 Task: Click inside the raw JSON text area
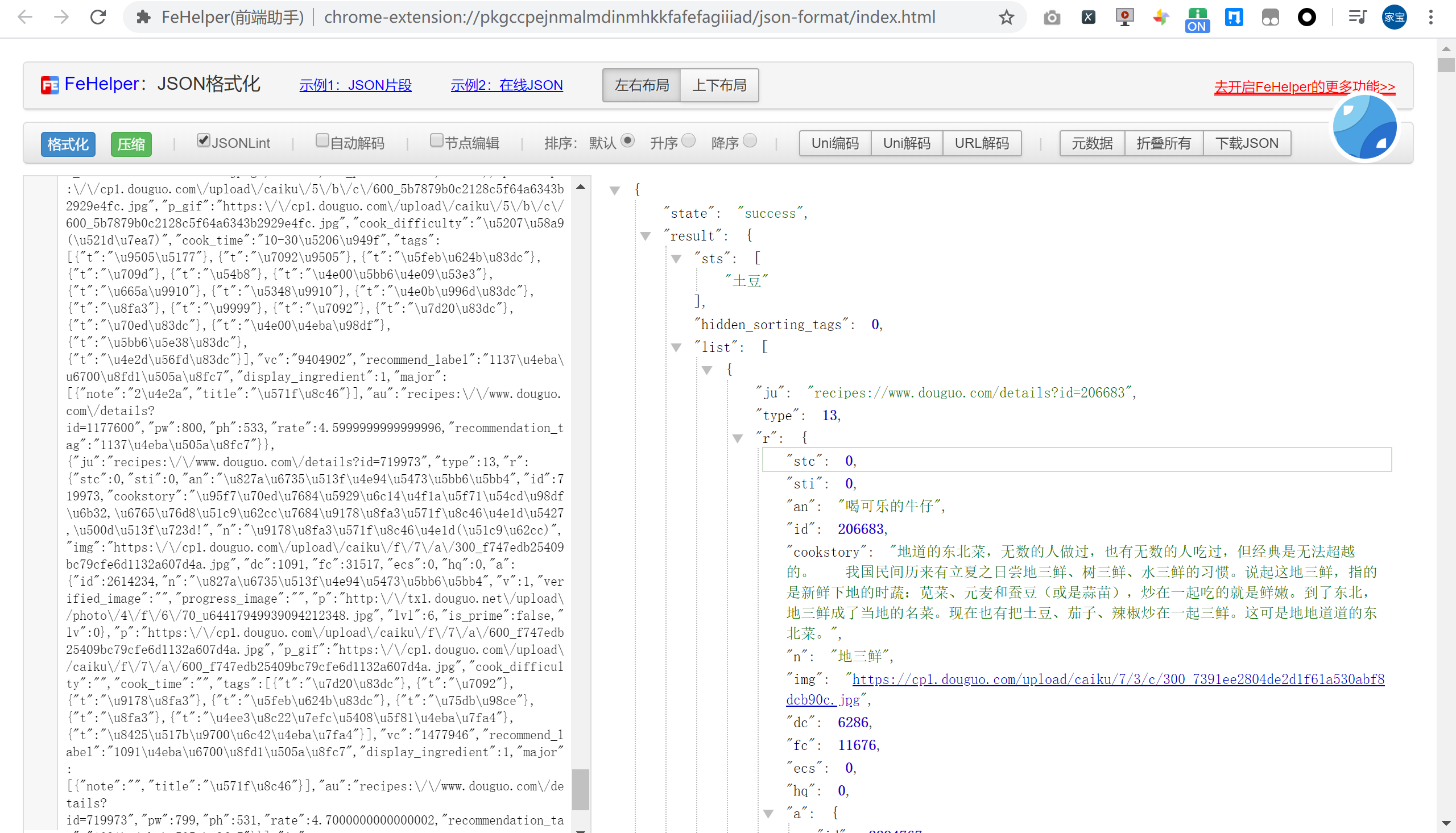315,503
